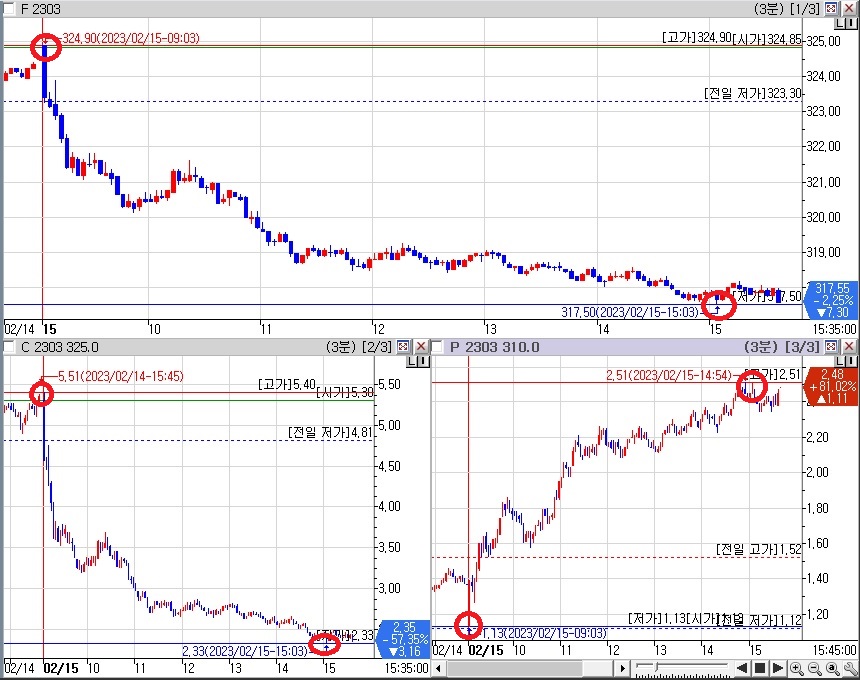Click the 2.35 current price tag
The image size is (860, 680).
(x=403, y=639)
